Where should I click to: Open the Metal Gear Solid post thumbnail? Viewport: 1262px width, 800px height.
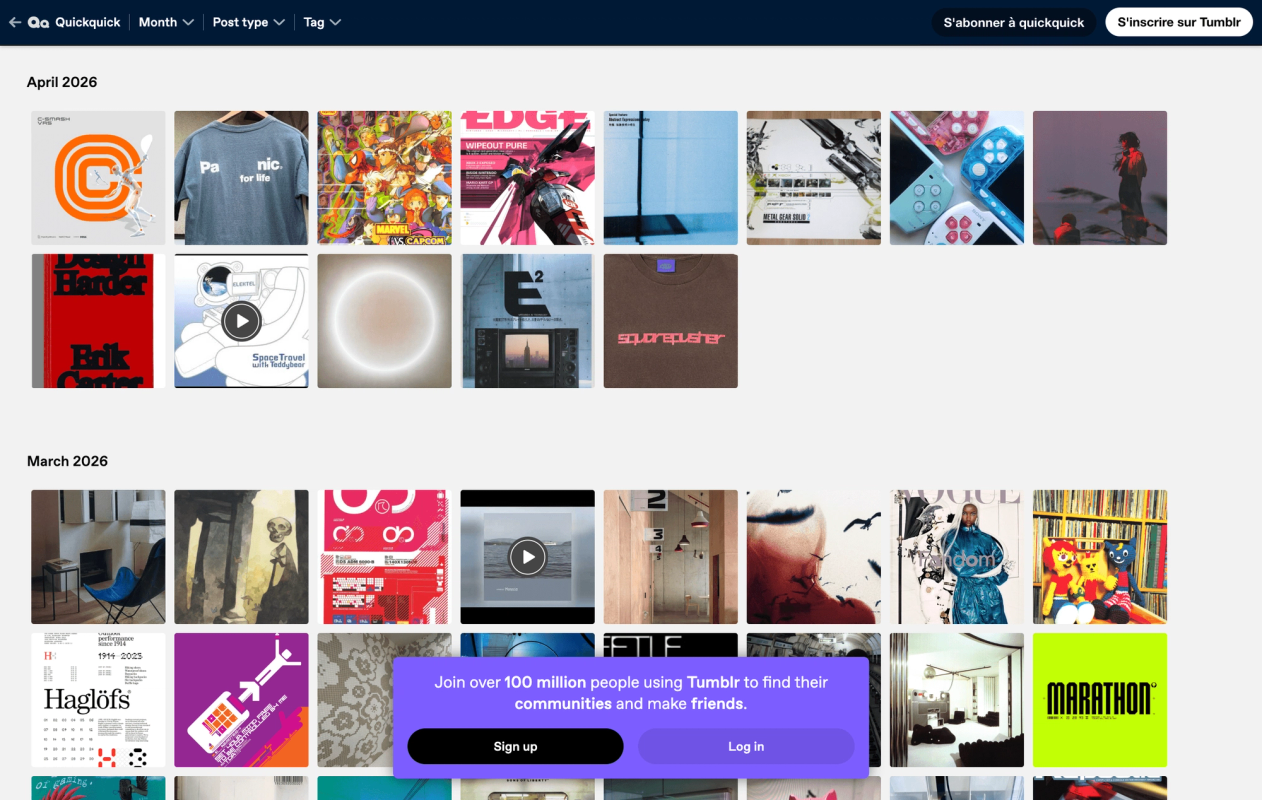(x=814, y=178)
